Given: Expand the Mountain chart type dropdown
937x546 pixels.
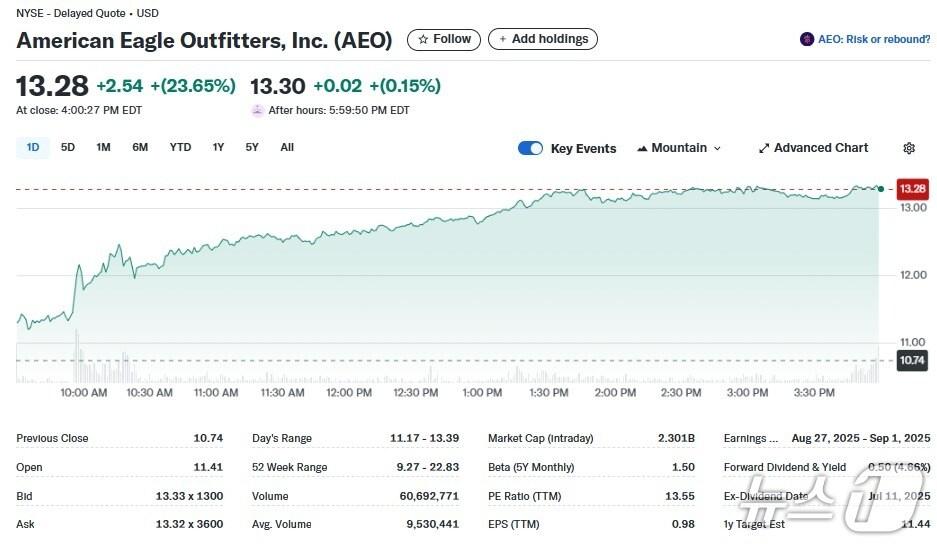Looking at the screenshot, I should click(x=716, y=148).
